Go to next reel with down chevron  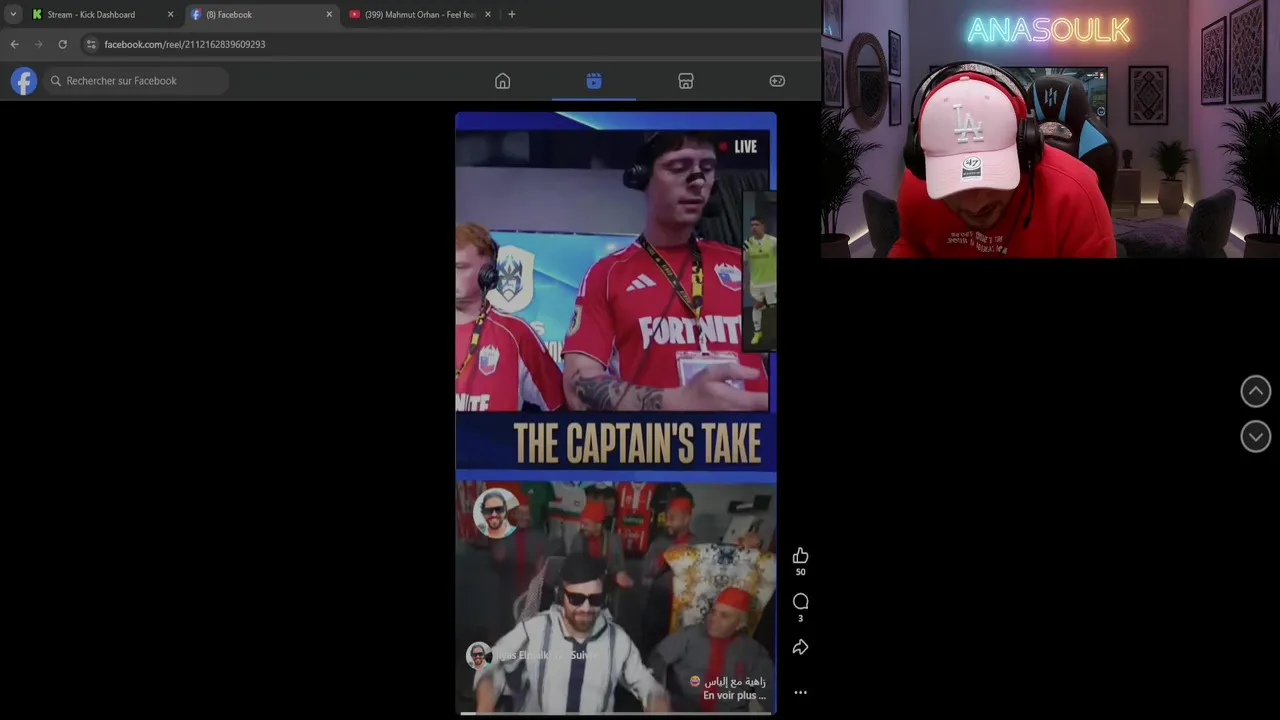tap(1256, 436)
